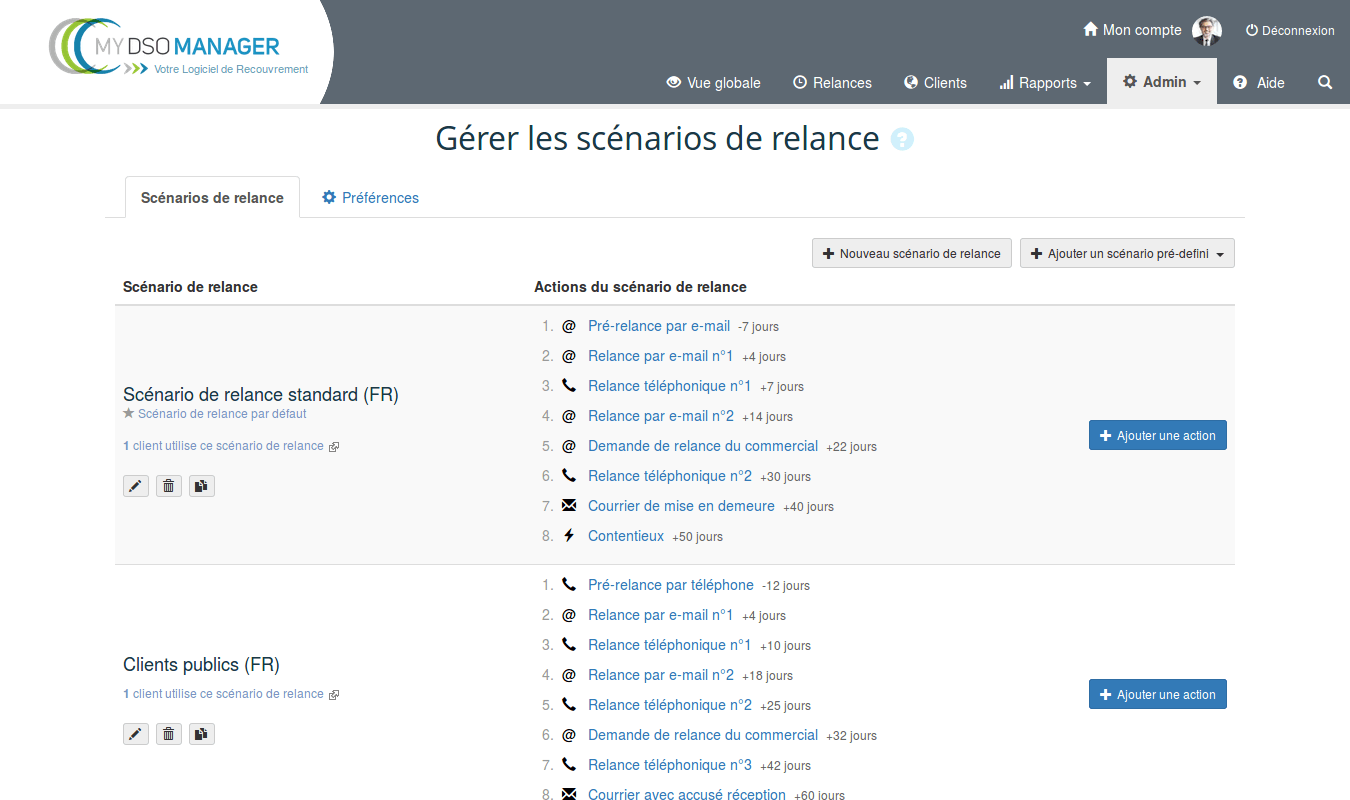
Task: Click trash icon under Clients publics (FR)
Action: pyautogui.click(x=169, y=735)
